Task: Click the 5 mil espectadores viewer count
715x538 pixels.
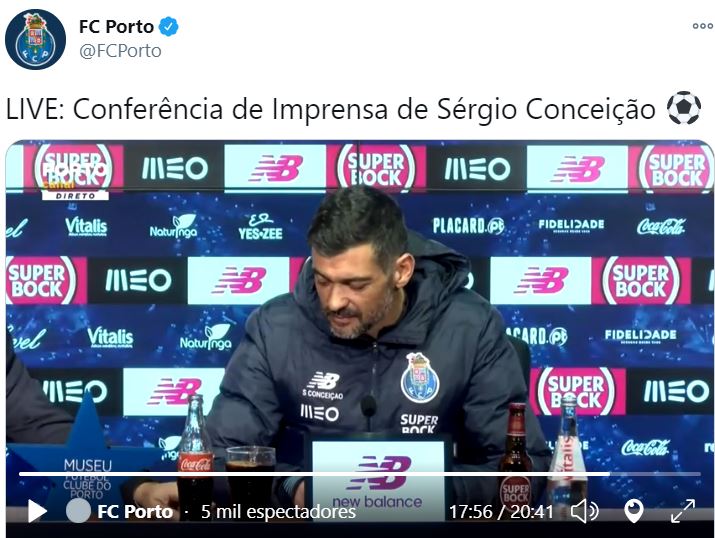Action: (x=278, y=512)
